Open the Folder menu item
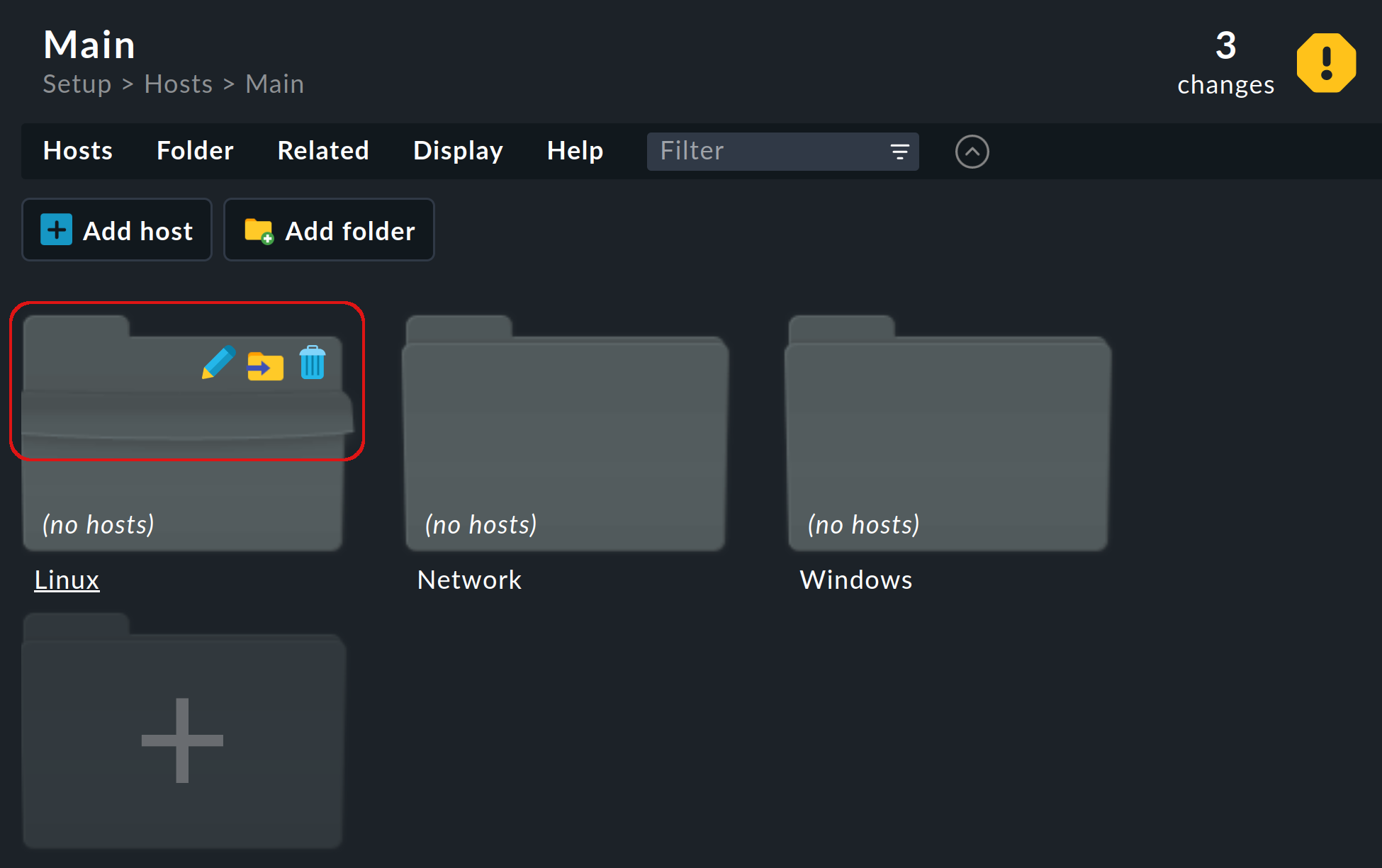 (x=195, y=150)
